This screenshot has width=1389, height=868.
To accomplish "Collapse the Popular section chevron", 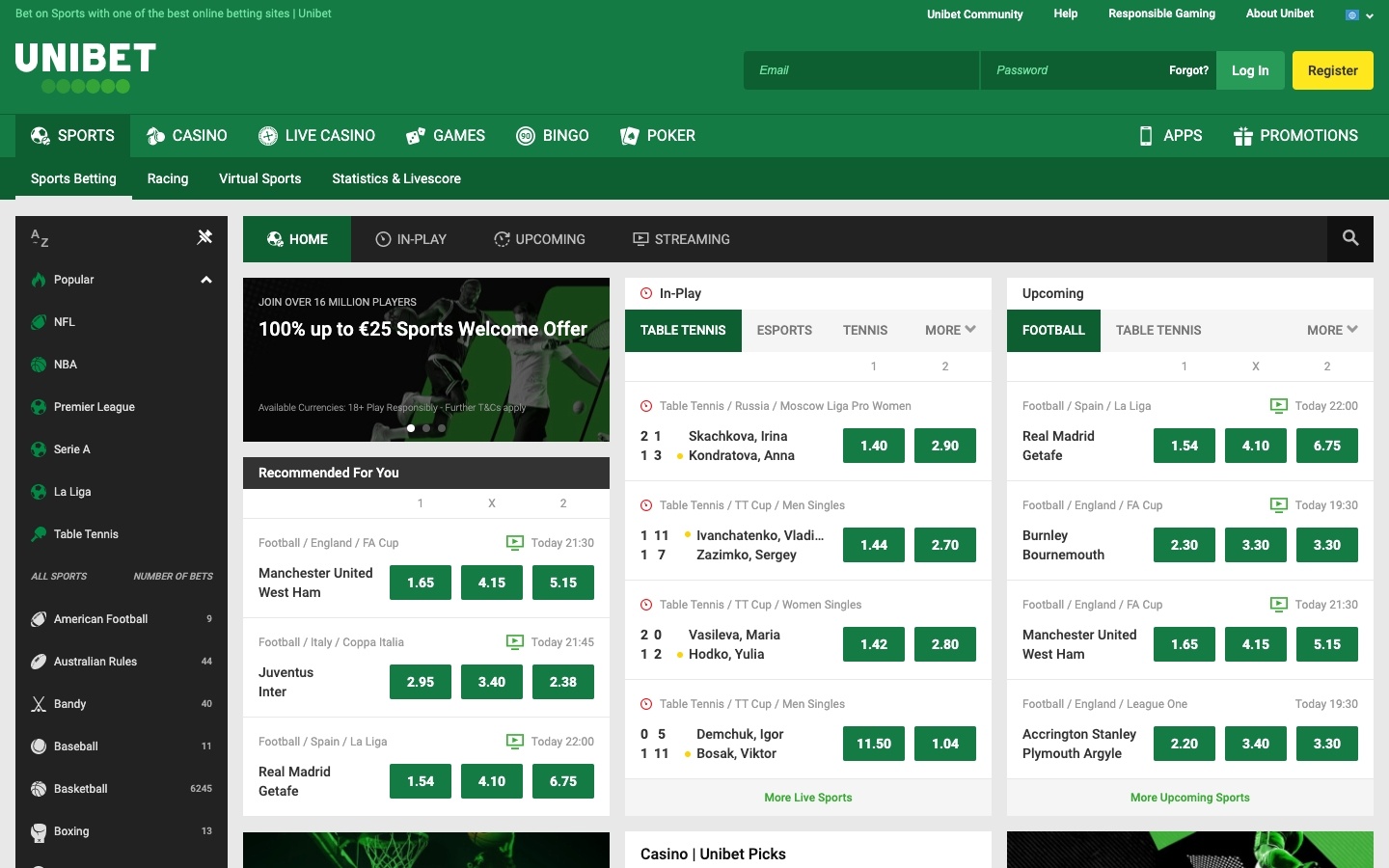I will [x=205, y=280].
